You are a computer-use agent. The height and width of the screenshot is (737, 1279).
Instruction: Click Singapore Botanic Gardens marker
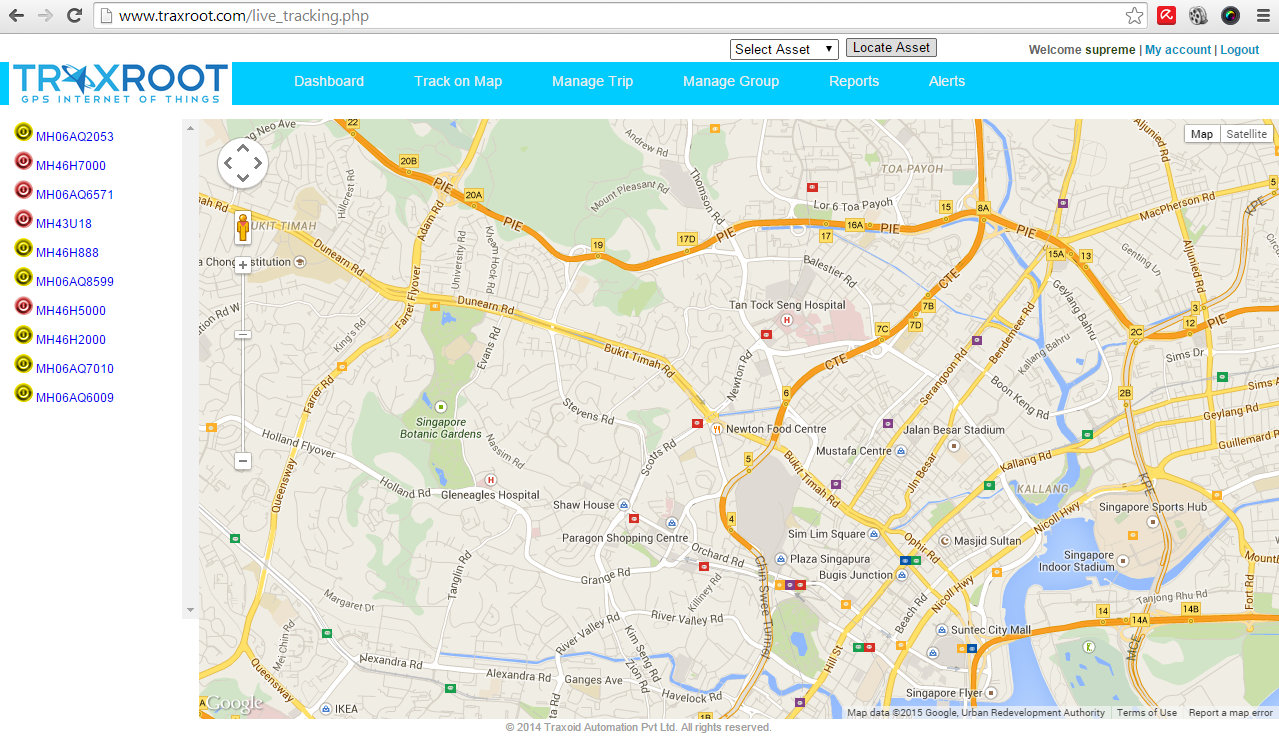(x=441, y=406)
